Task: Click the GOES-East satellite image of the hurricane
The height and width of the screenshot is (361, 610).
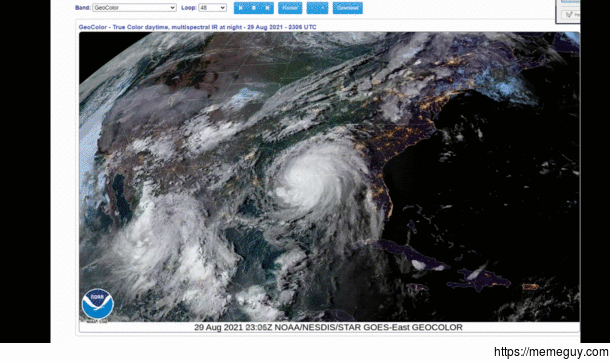Action: 329,177
